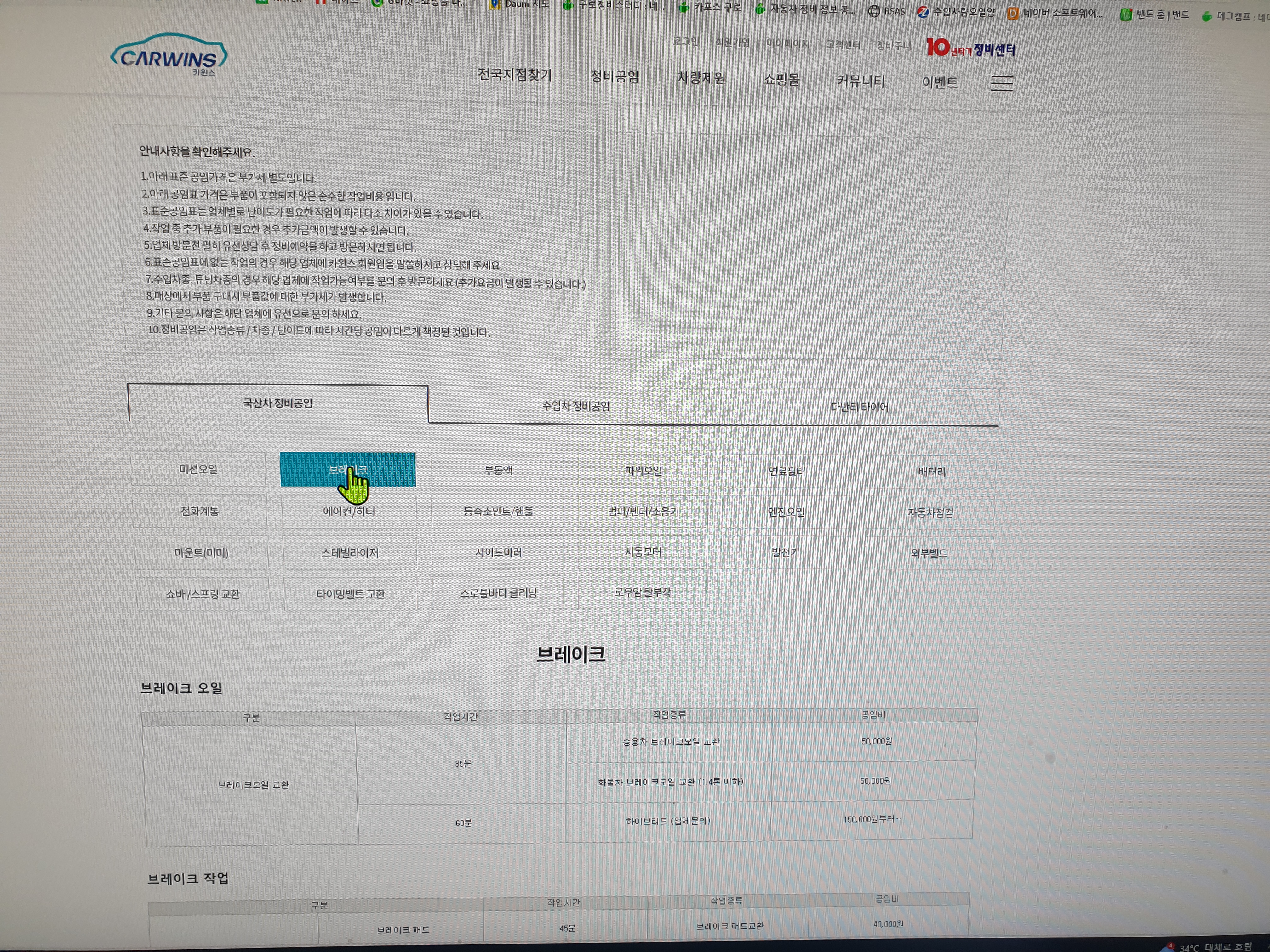This screenshot has width=1270, height=952.
Task: Open the 네이버 소프트웨어 bookmark
Action: point(1055,13)
